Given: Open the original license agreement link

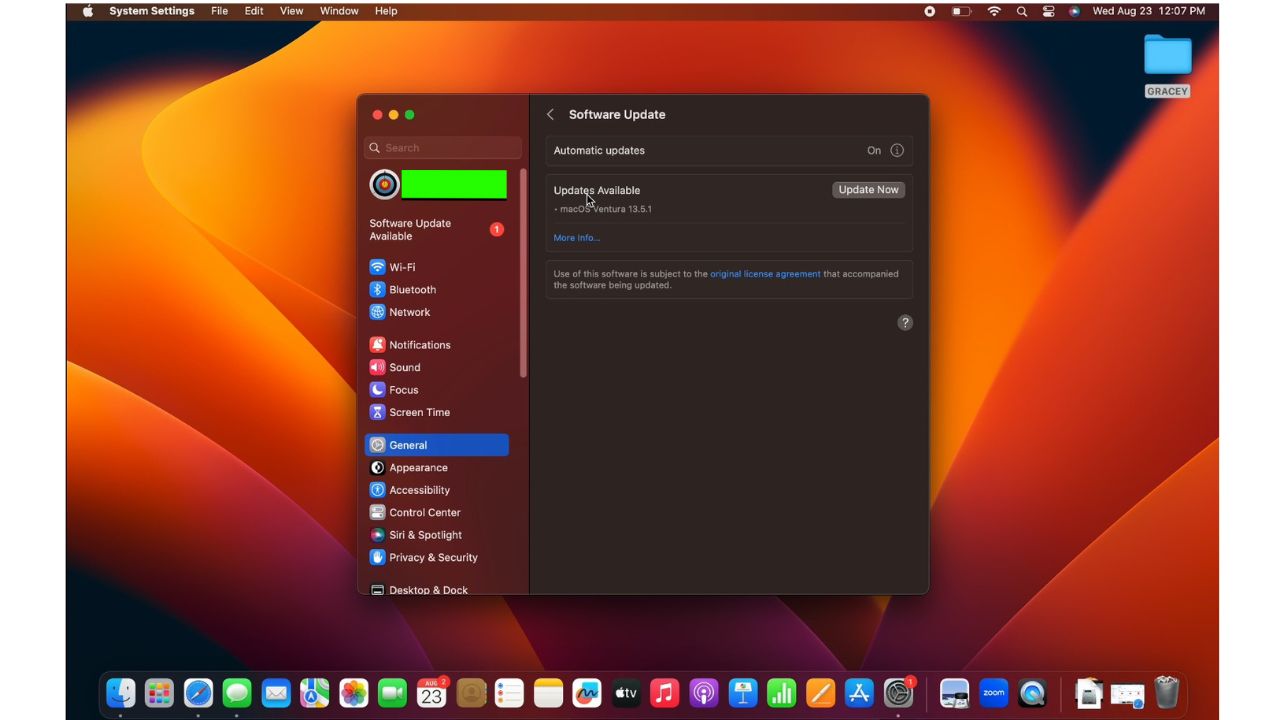Looking at the screenshot, I should [765, 274].
